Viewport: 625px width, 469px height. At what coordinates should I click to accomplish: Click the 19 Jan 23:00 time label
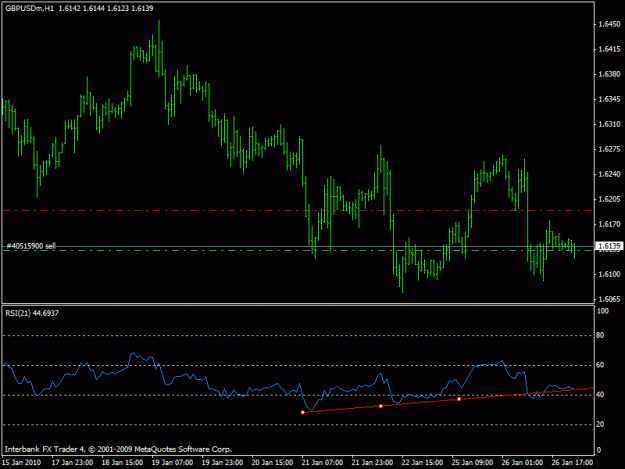click(x=222, y=463)
